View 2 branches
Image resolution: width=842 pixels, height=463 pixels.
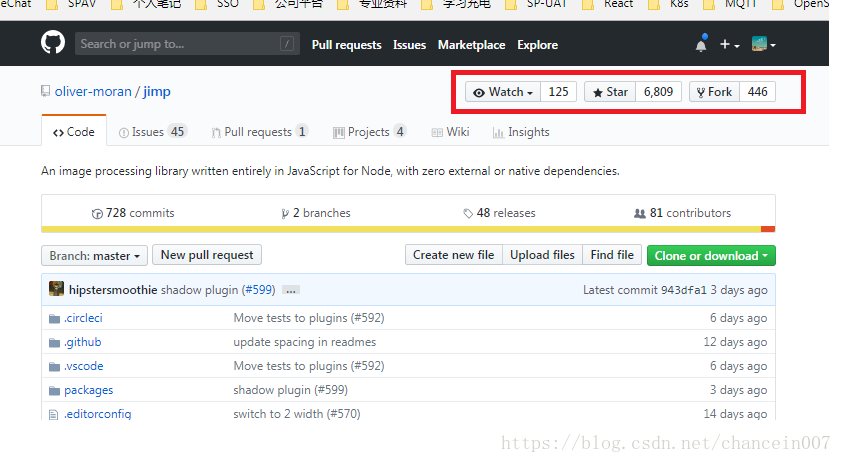[x=316, y=213]
